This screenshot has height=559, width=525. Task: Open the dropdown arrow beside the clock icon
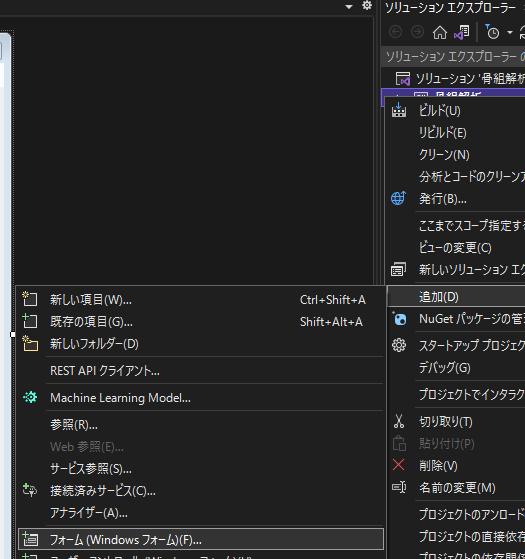(x=510, y=33)
